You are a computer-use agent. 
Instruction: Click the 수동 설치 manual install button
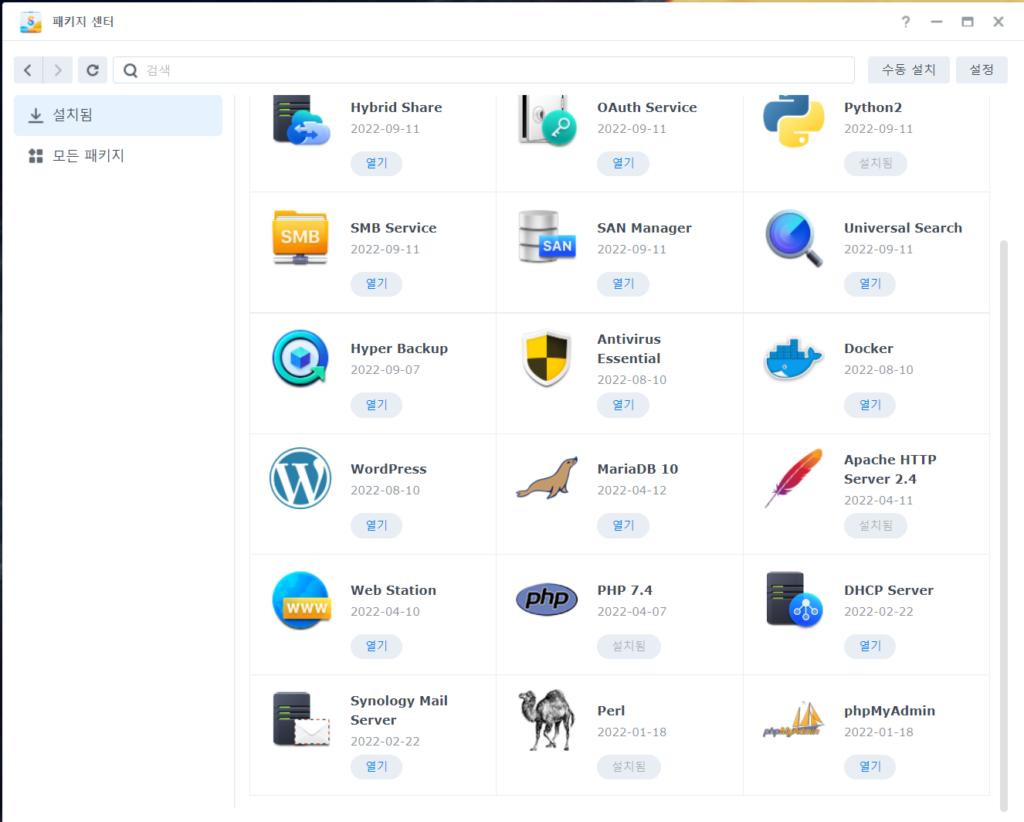click(908, 70)
